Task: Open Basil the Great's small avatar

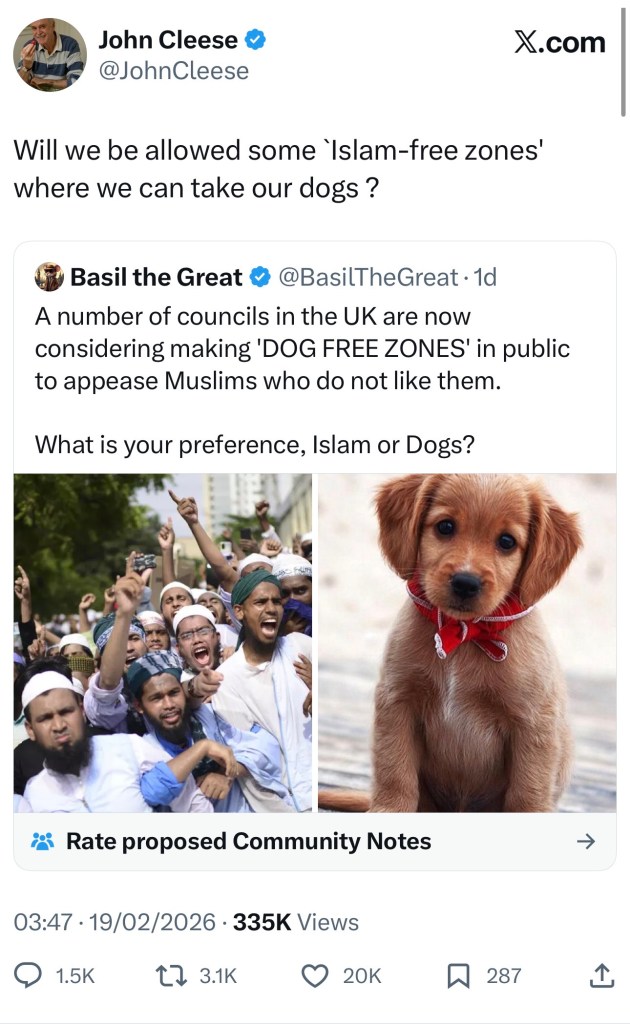Action: tap(49, 277)
